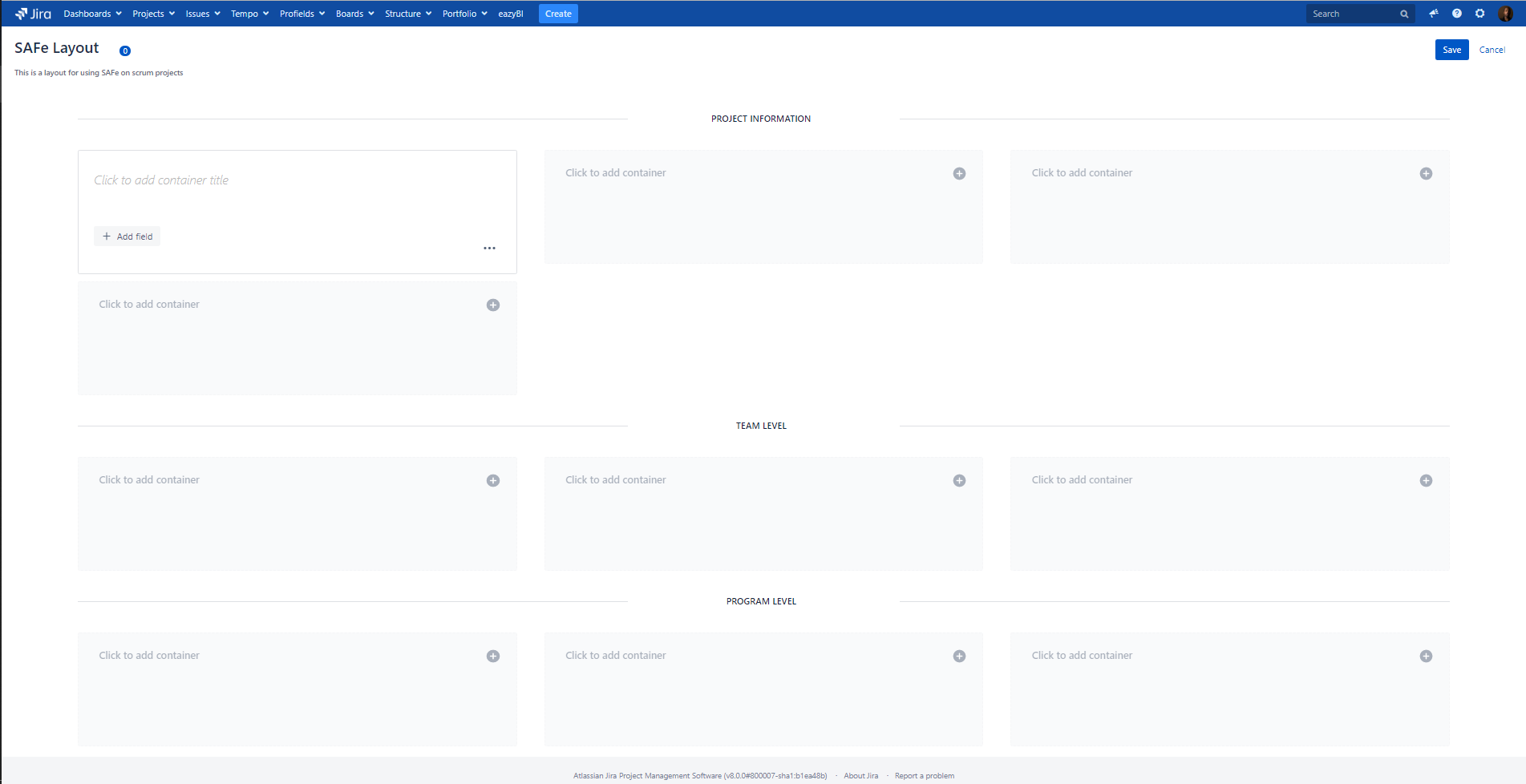Open the Dashboards menu
The width and height of the screenshot is (1526, 784).
pos(91,14)
